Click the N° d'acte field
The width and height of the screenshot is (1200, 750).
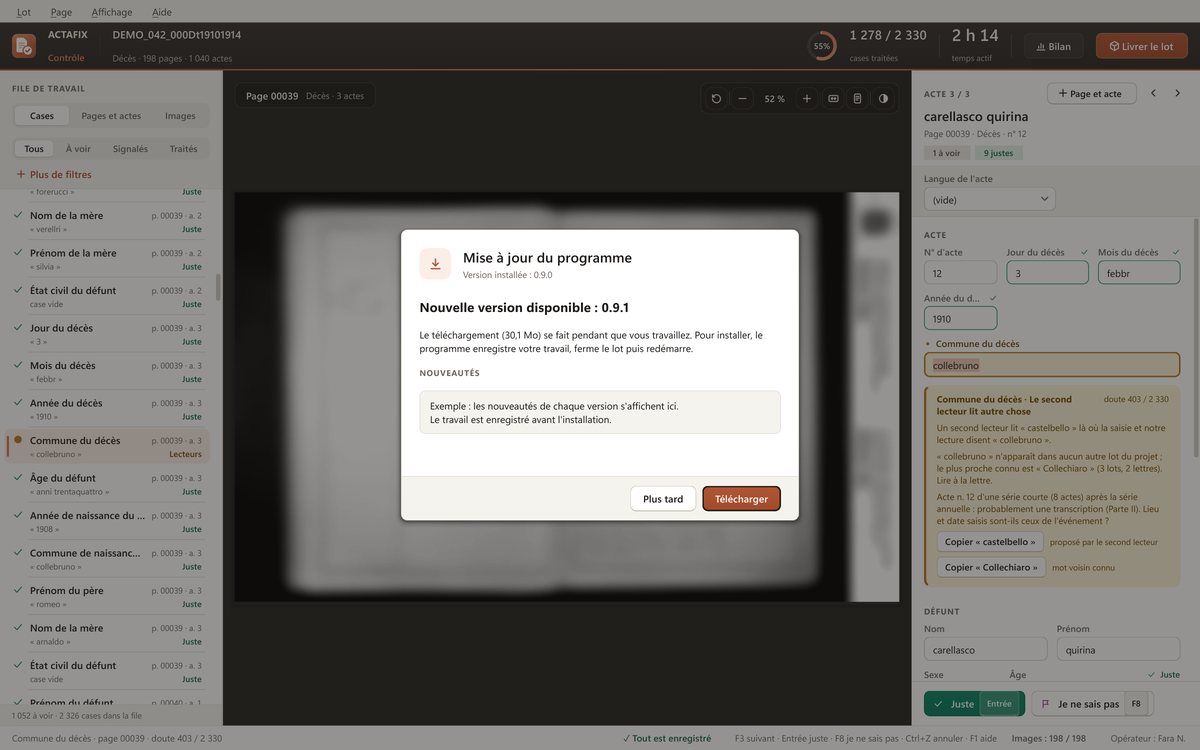click(x=961, y=273)
